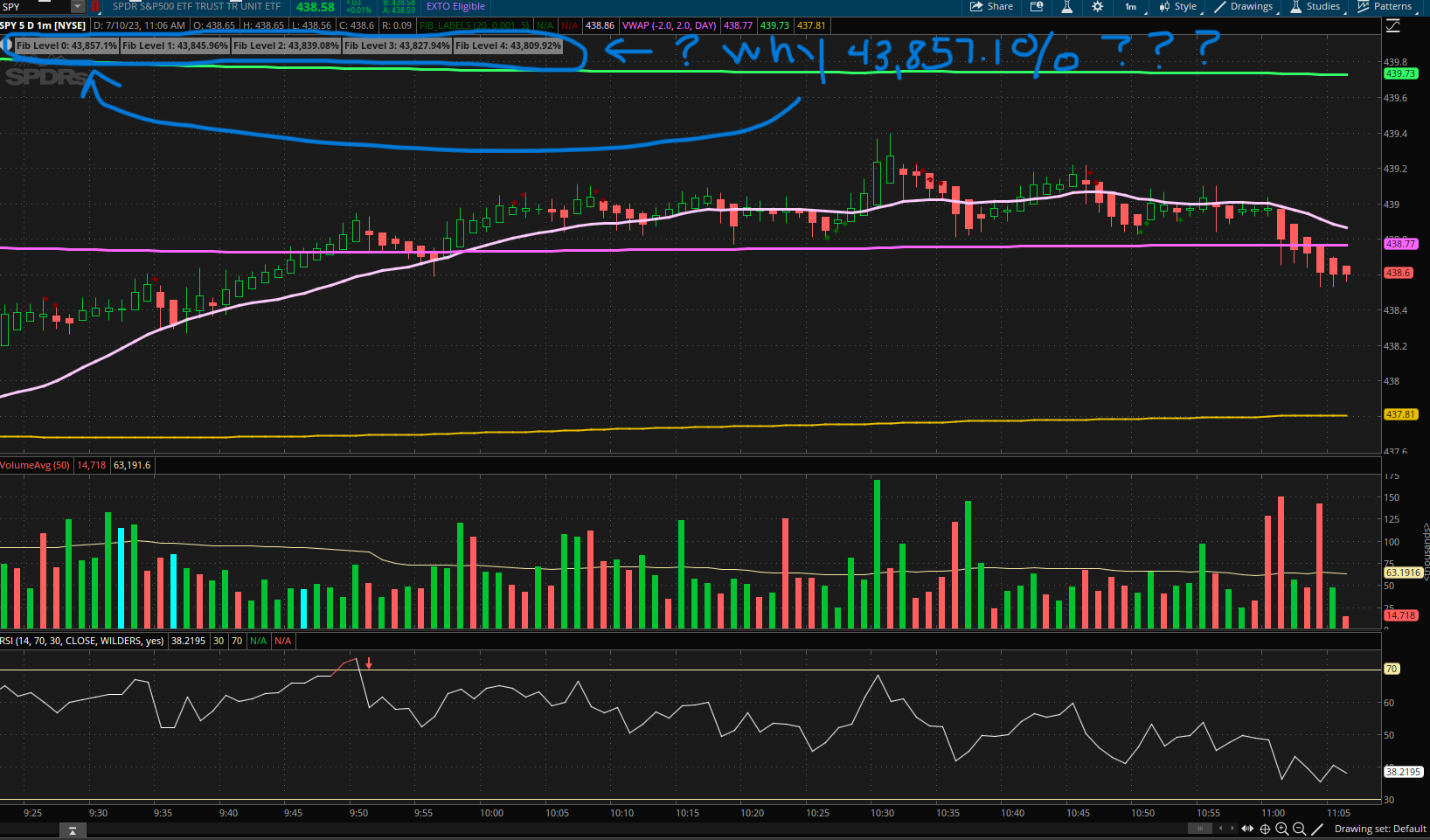Image resolution: width=1430 pixels, height=840 pixels.
Task: Select the line drawing tool icon
Action: (1317, 829)
